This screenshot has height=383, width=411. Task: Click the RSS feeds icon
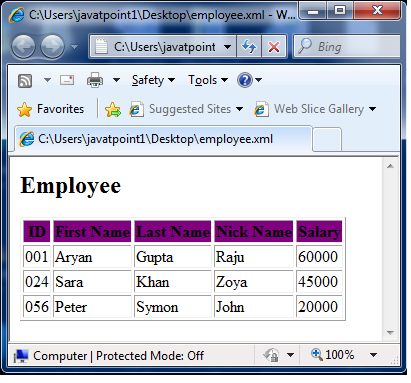25,81
